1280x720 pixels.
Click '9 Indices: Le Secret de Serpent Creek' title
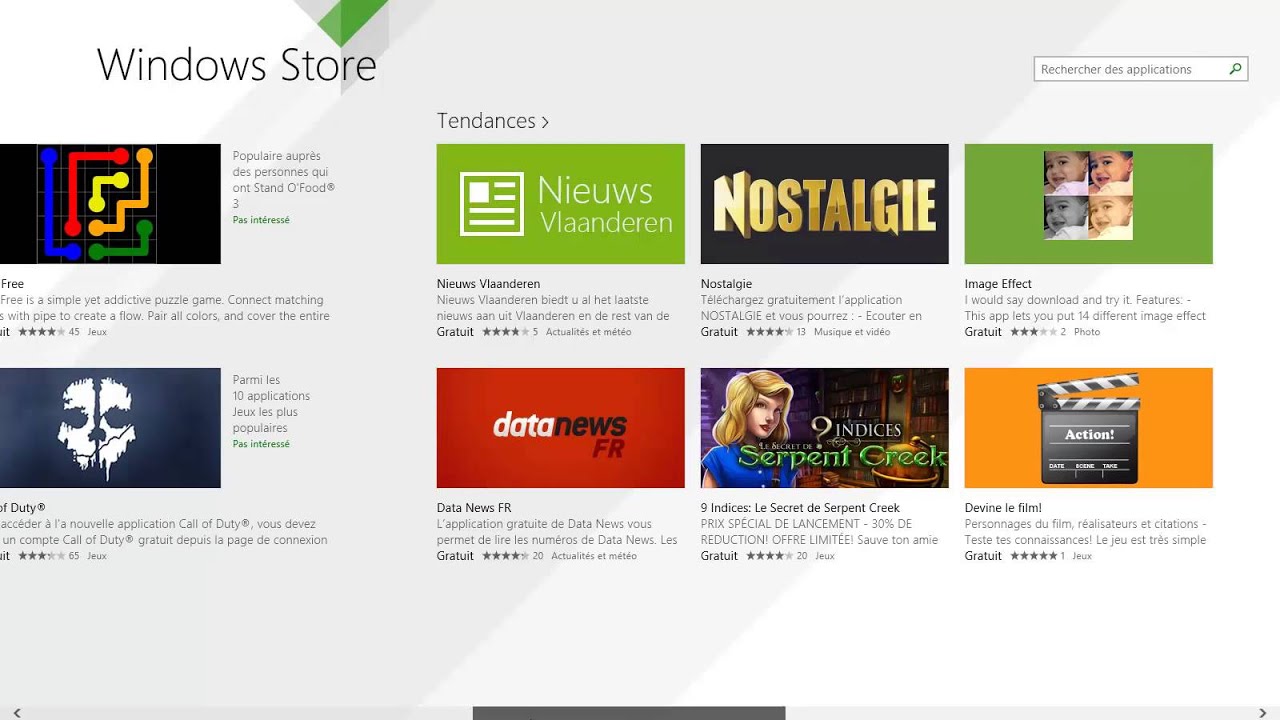click(x=800, y=508)
